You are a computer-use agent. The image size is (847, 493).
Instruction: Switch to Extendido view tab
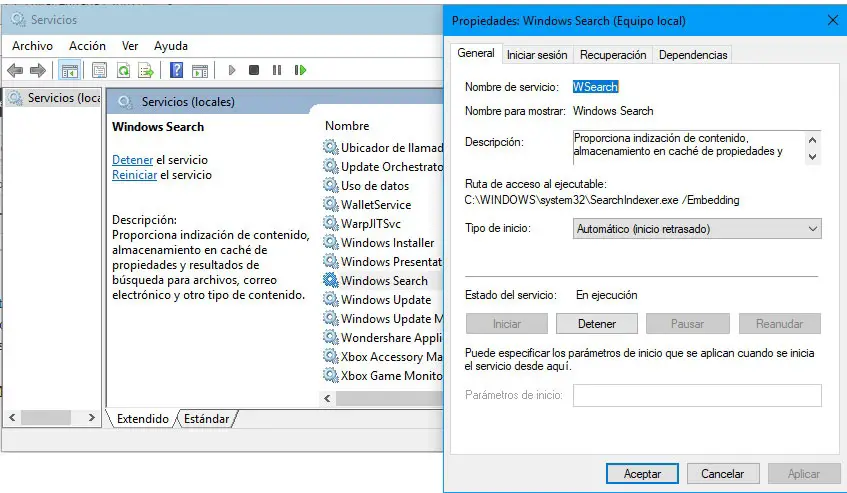coord(143,418)
